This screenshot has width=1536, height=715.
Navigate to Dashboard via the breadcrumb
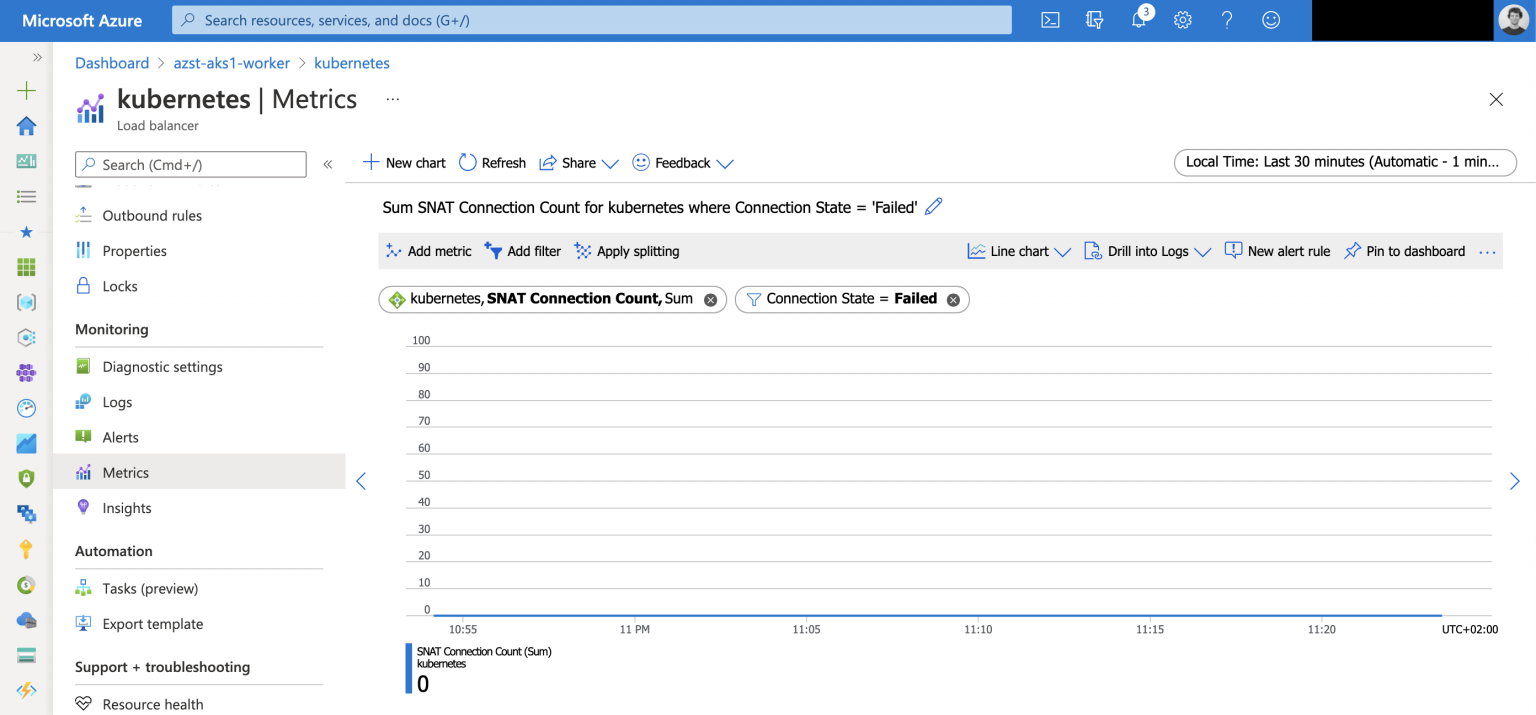click(x=112, y=62)
